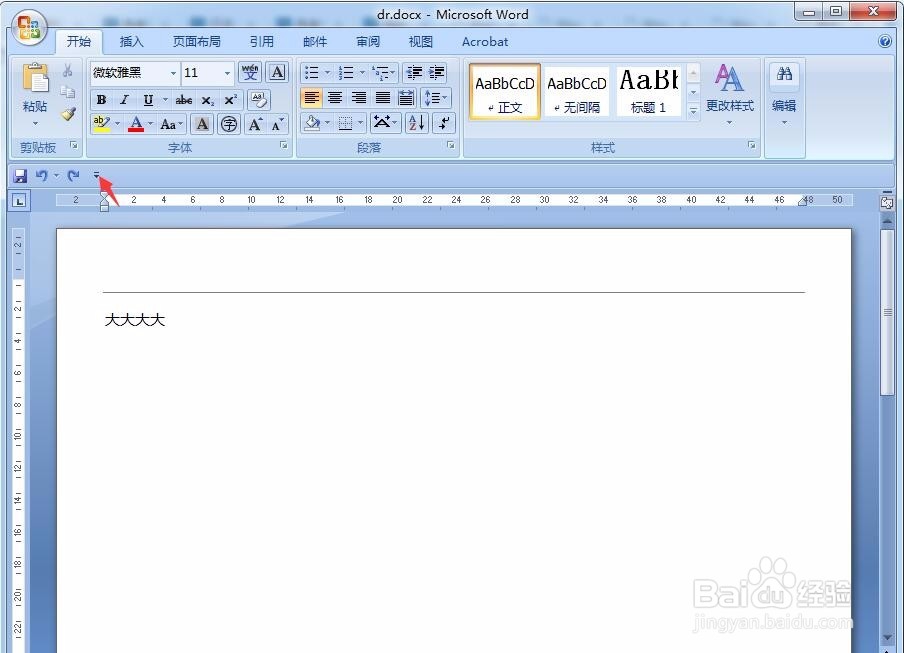Apply distributed alignment
Screen dimensions: 904x653
[406, 98]
